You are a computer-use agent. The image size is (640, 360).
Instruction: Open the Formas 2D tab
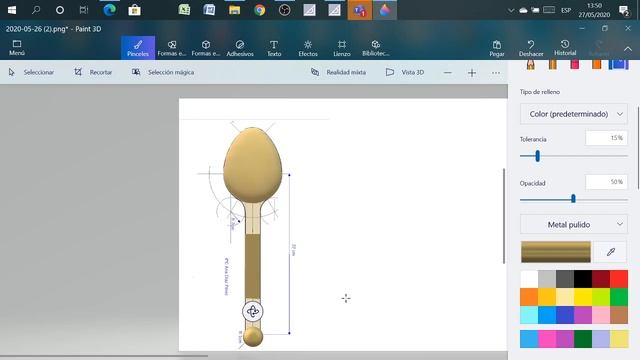[x=172, y=48]
